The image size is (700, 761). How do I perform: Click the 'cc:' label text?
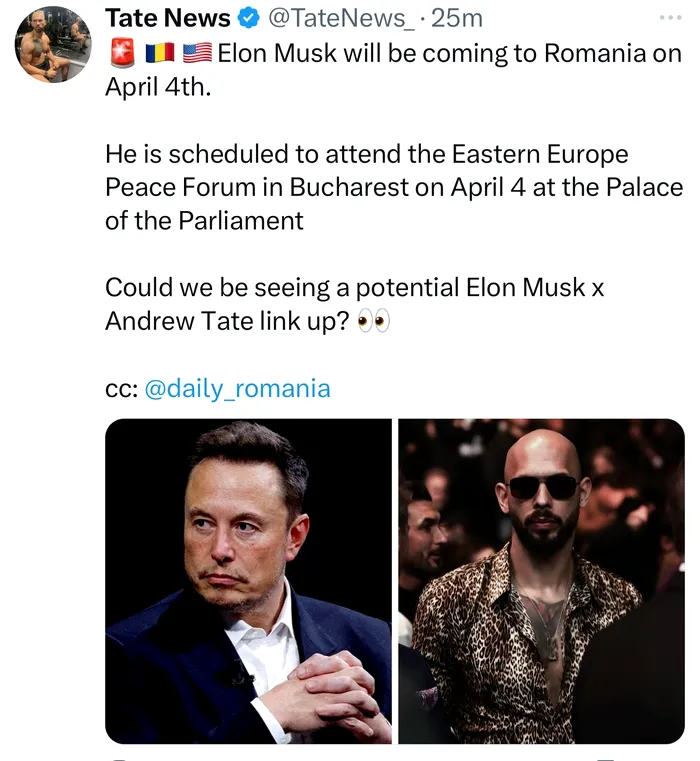[x=121, y=389]
